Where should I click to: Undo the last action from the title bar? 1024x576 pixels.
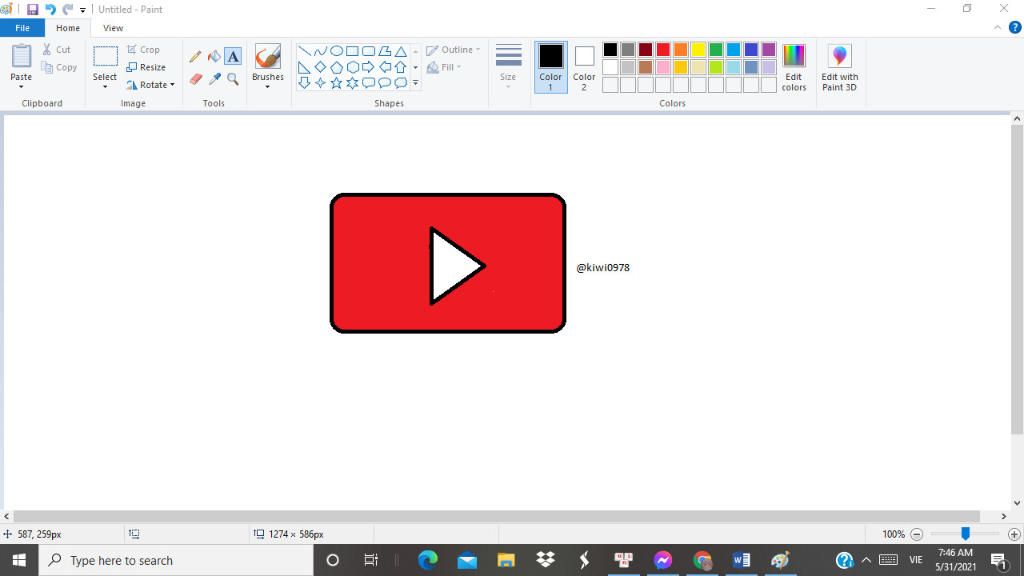coord(50,9)
